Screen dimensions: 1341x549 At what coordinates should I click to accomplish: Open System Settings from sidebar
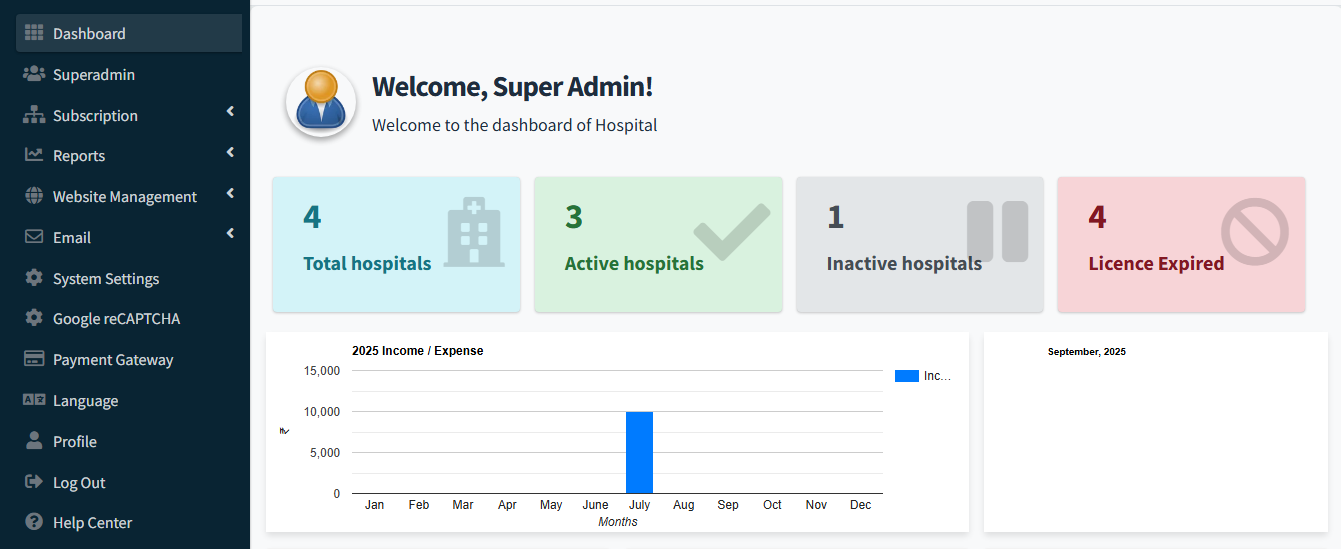(105, 278)
